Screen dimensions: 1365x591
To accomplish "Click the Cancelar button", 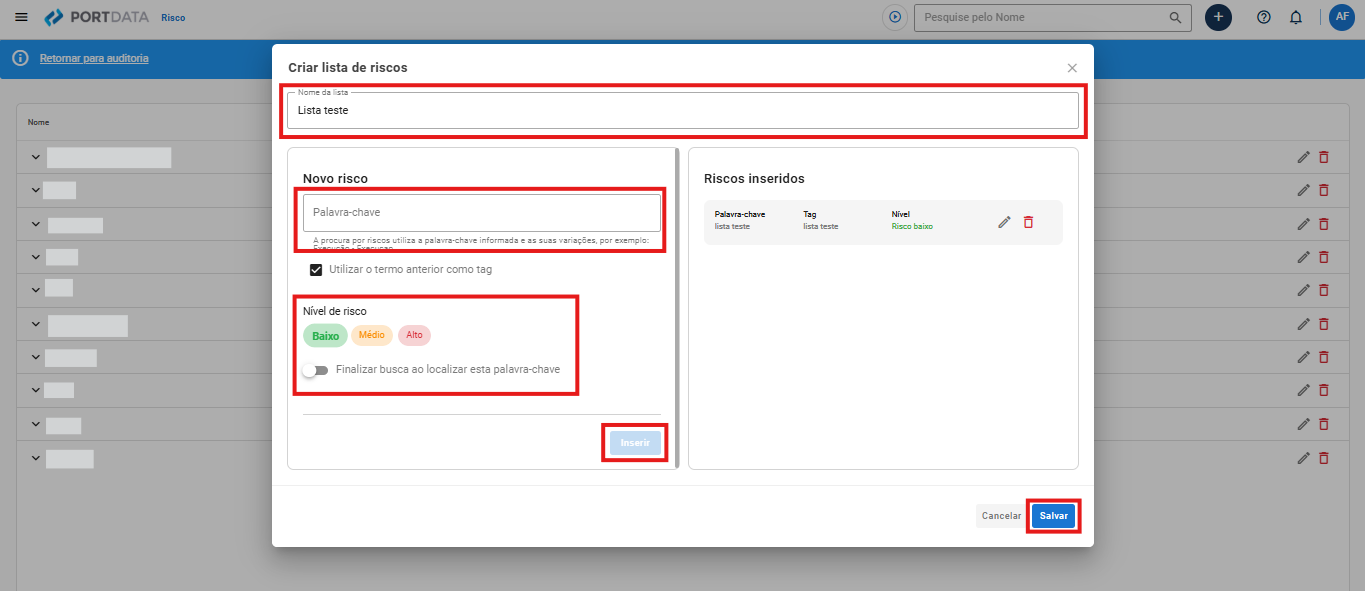I will click(1001, 516).
